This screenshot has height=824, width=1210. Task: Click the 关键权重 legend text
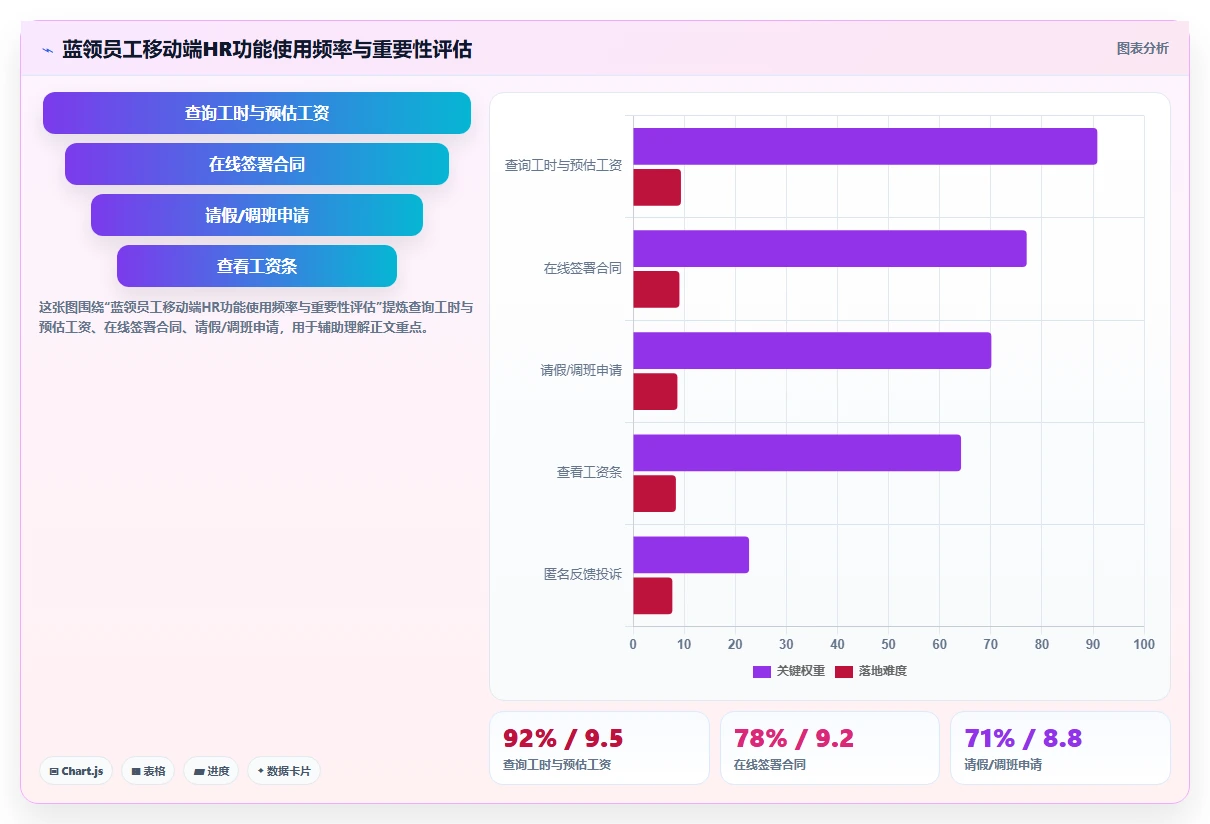[801, 671]
